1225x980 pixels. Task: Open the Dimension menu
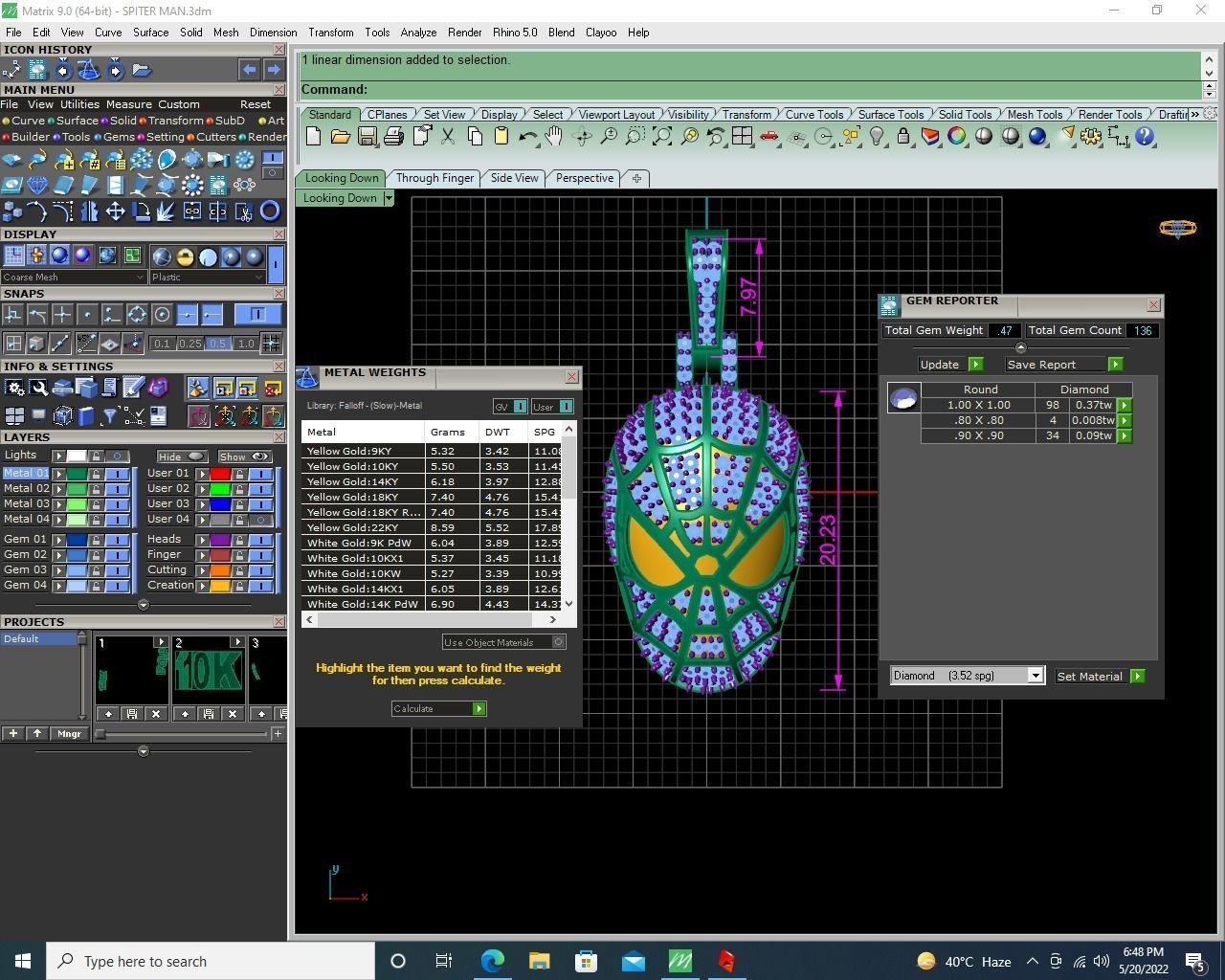[273, 33]
